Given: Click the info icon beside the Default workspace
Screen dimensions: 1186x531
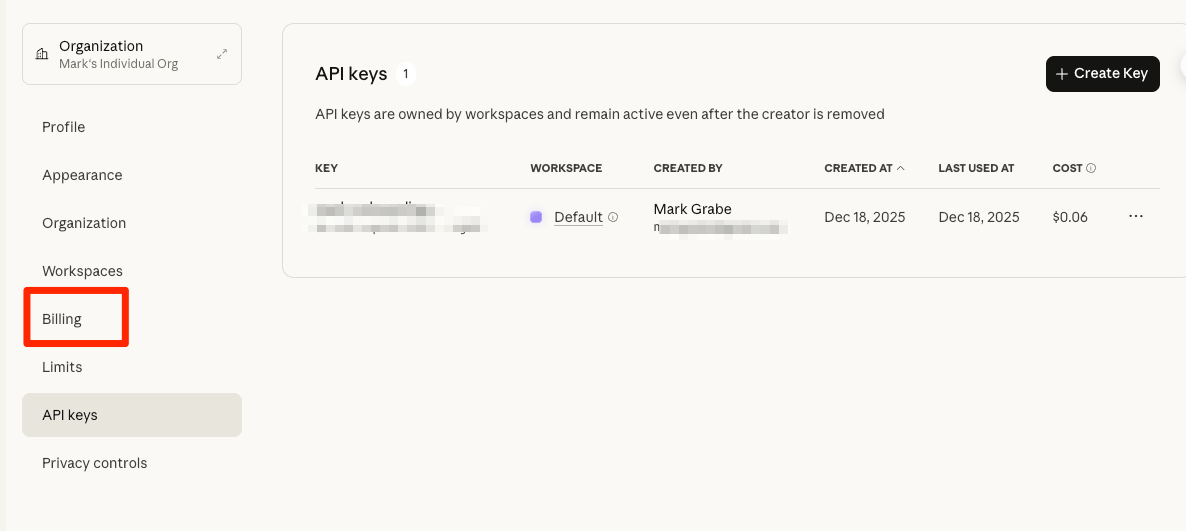Looking at the screenshot, I should coord(613,217).
